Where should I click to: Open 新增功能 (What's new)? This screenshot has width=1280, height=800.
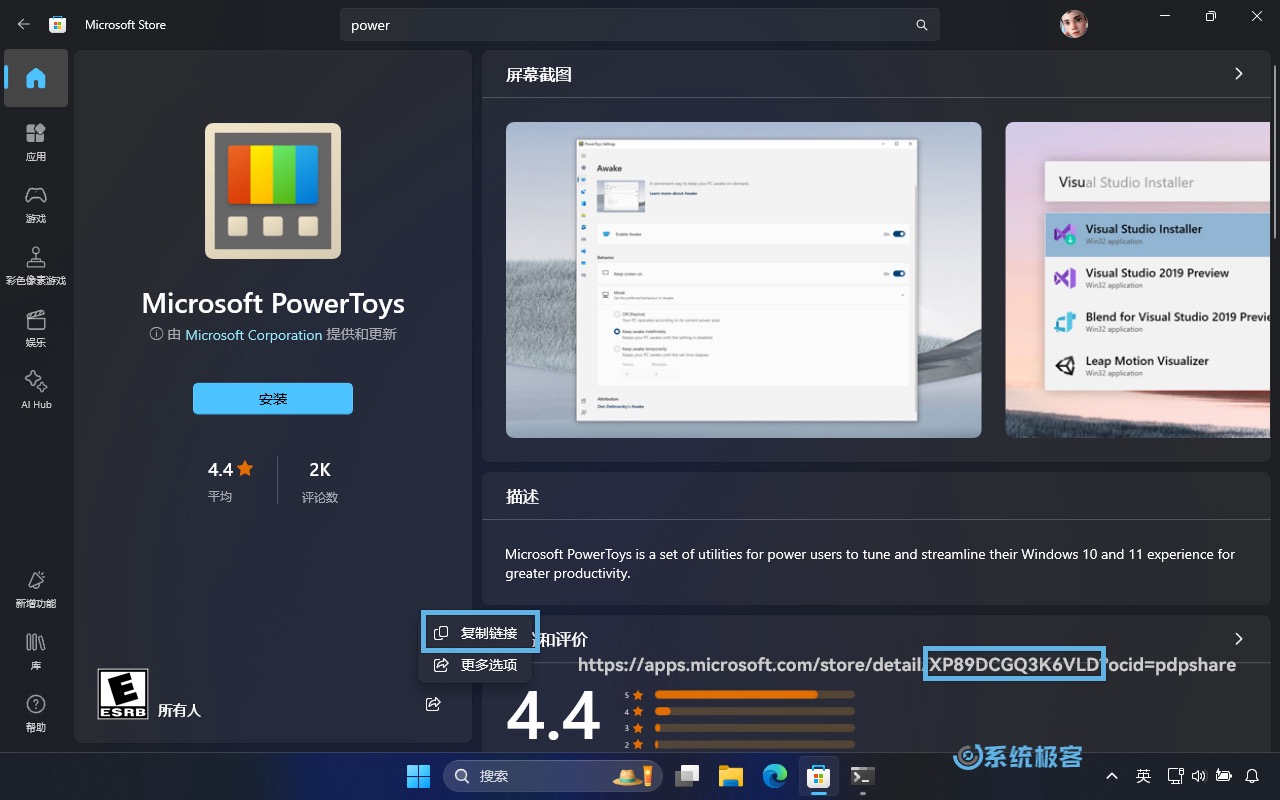(36, 589)
